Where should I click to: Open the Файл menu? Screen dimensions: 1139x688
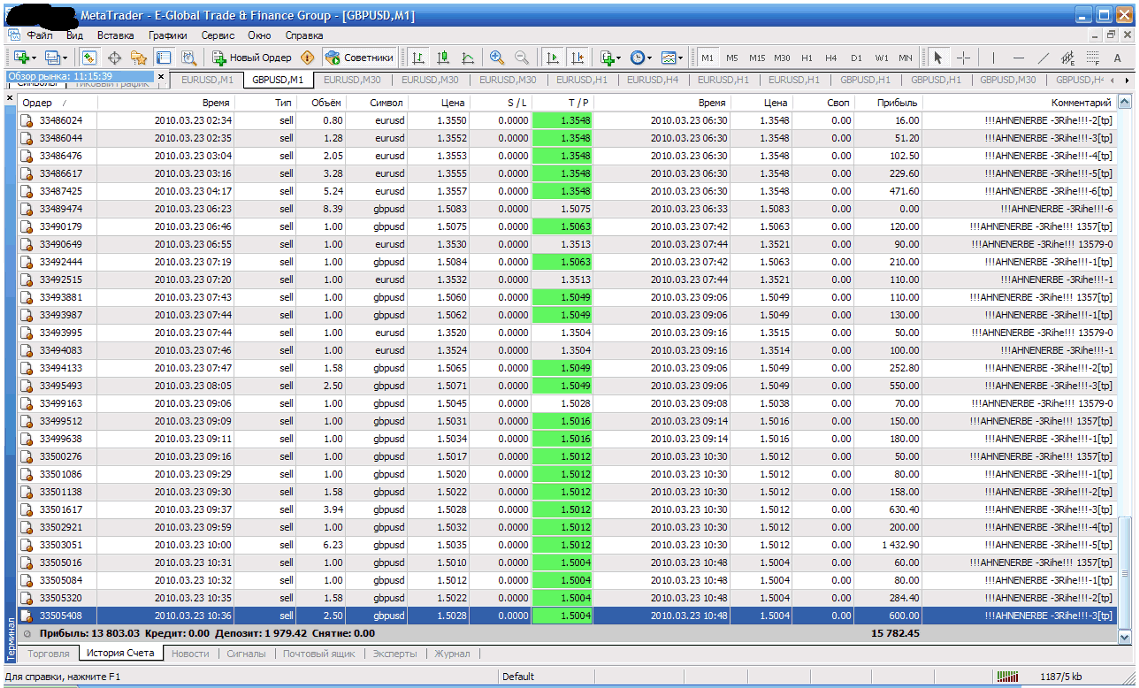point(40,35)
